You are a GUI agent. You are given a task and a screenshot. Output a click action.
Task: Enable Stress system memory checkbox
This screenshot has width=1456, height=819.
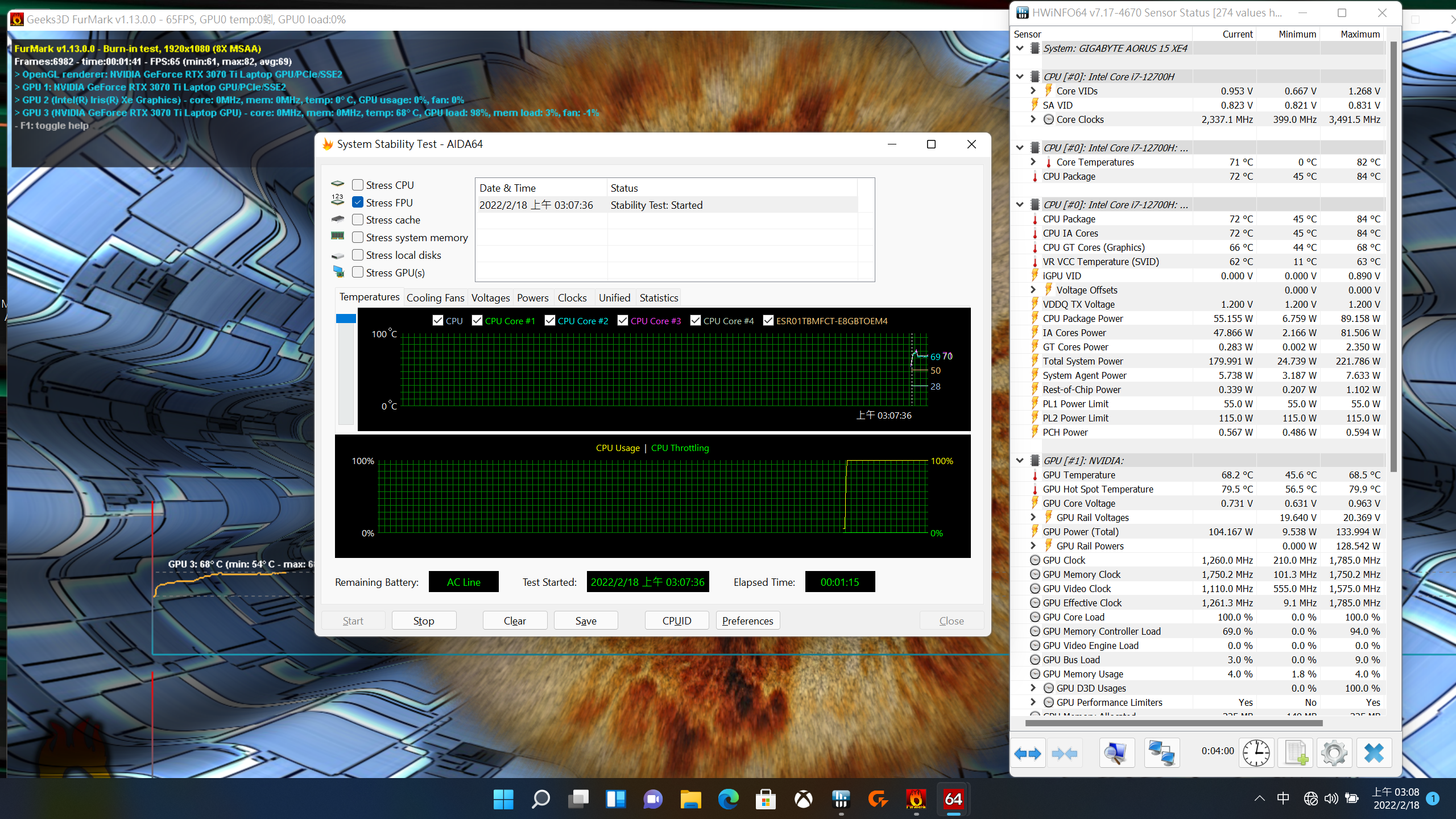tap(358, 237)
